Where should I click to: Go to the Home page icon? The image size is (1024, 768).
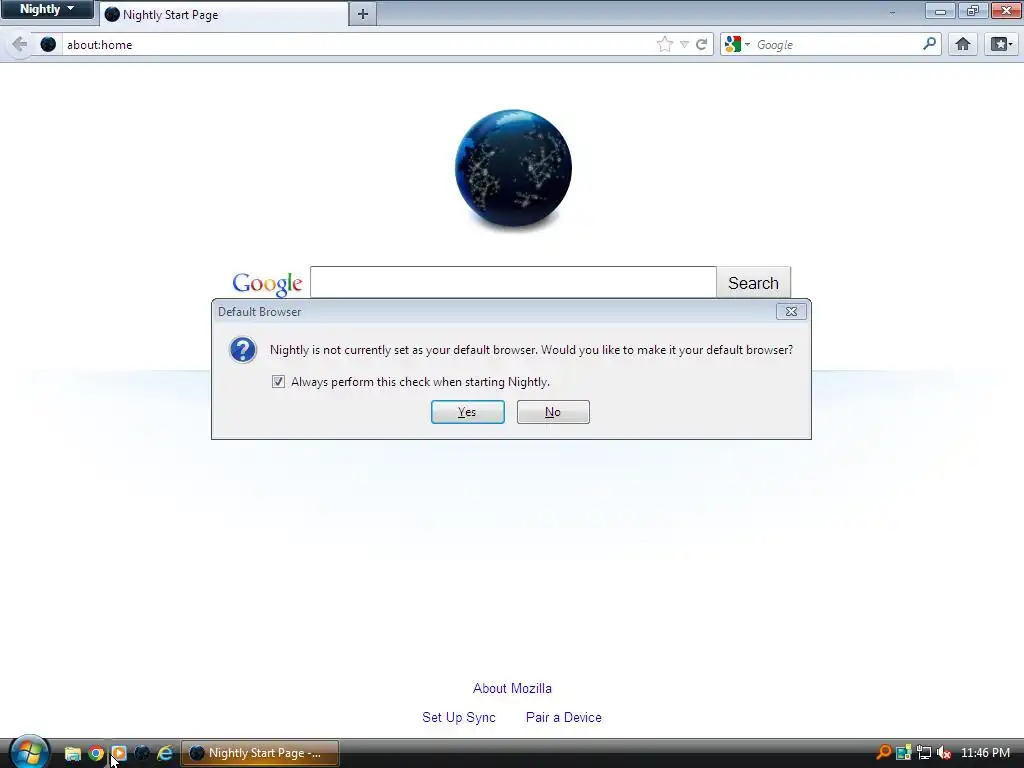(x=963, y=44)
